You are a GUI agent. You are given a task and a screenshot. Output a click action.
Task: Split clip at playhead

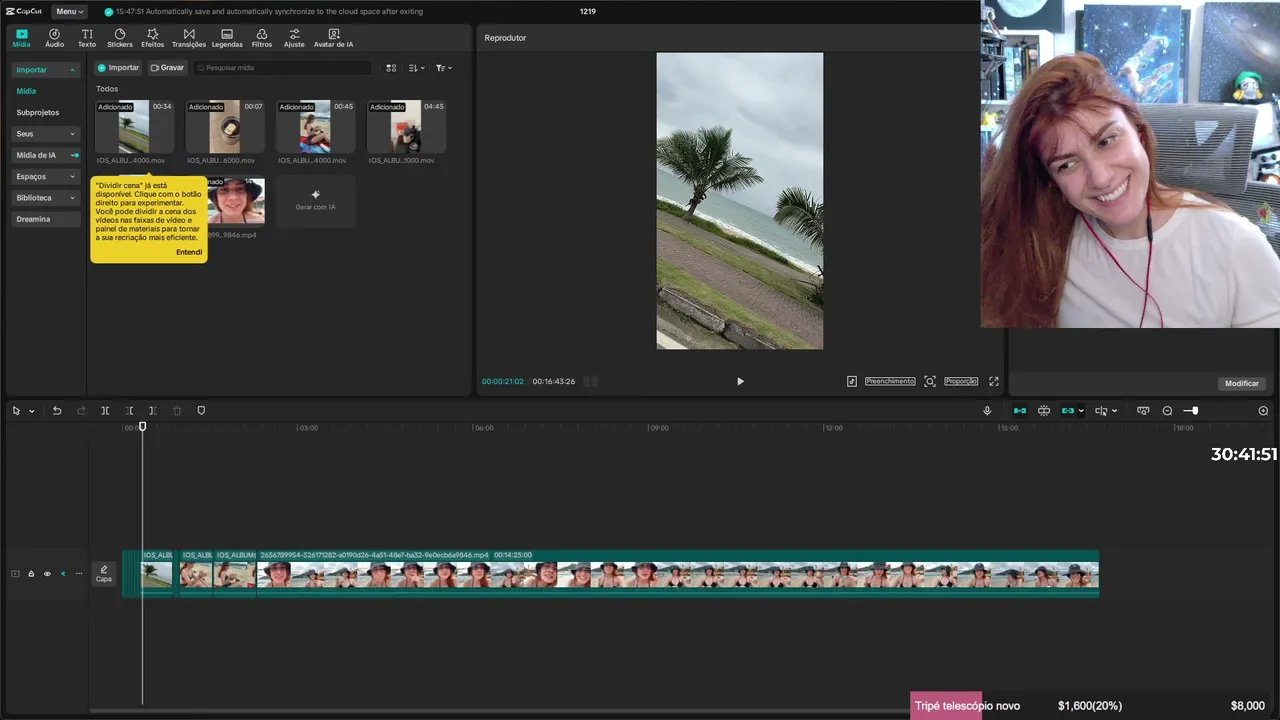(x=105, y=411)
